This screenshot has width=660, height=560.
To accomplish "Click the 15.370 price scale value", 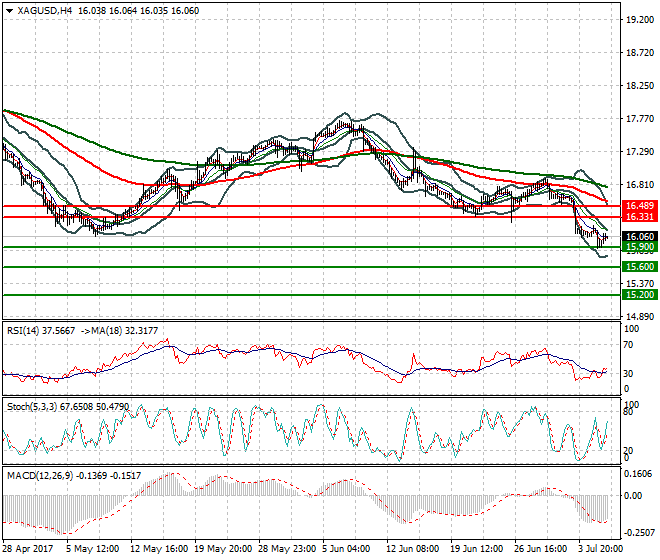I will [x=640, y=284].
